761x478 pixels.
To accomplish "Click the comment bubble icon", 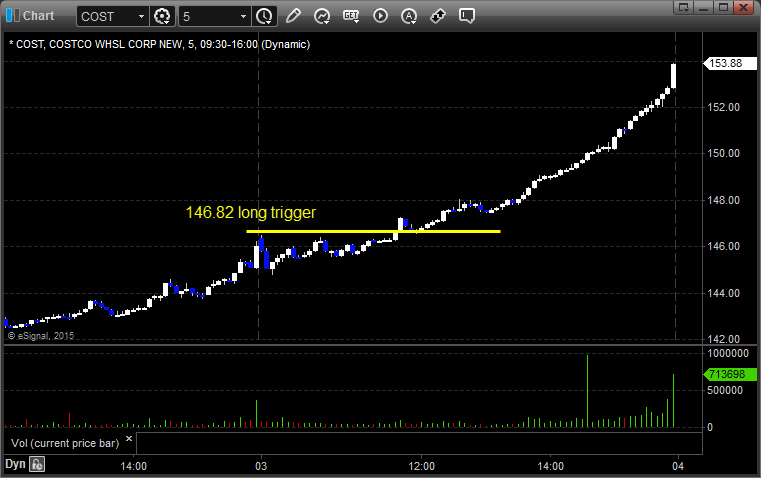I will coord(466,16).
